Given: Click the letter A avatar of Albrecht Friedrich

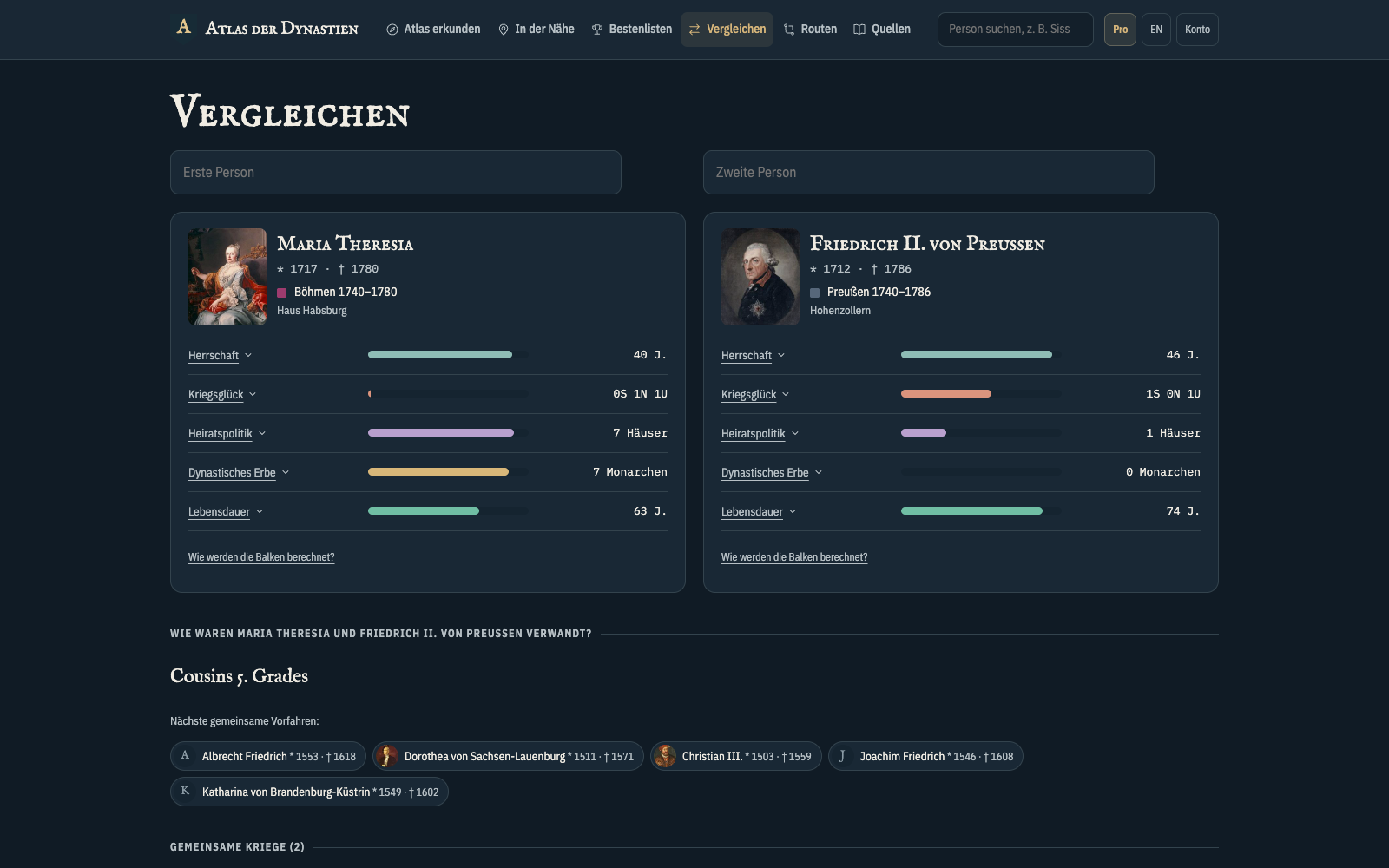Looking at the screenshot, I should click(x=185, y=756).
